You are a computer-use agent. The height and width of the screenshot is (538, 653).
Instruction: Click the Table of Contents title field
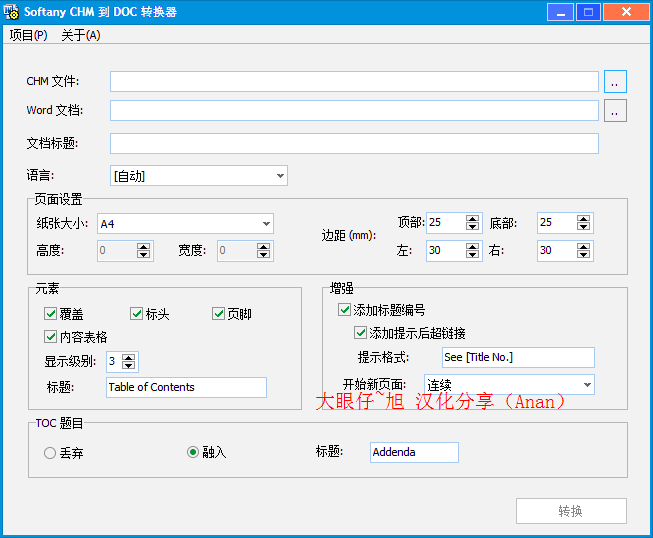point(187,387)
